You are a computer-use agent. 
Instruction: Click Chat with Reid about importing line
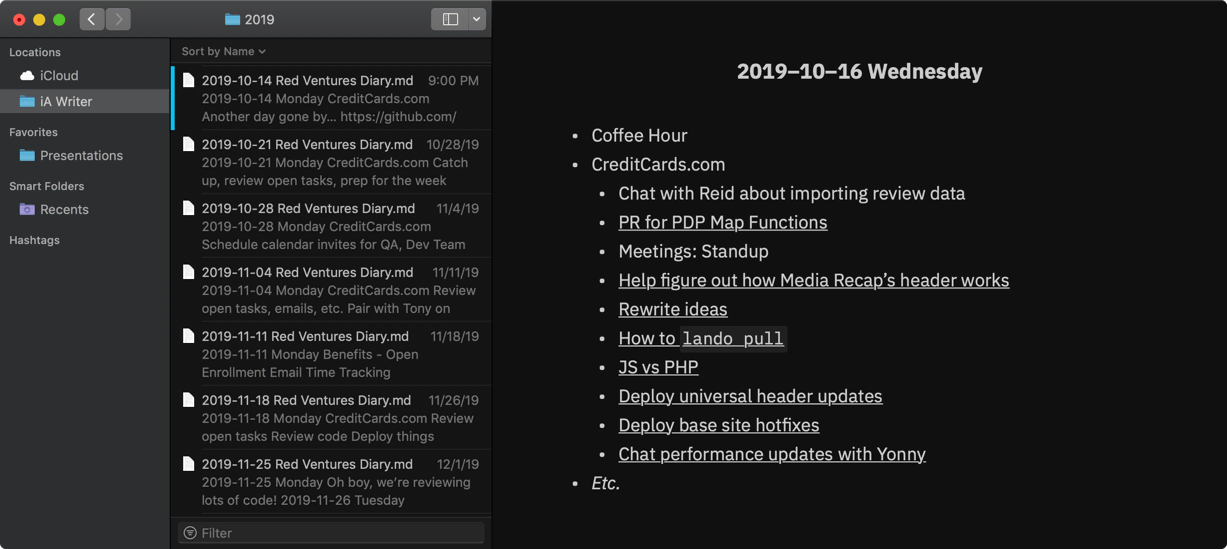(791, 193)
